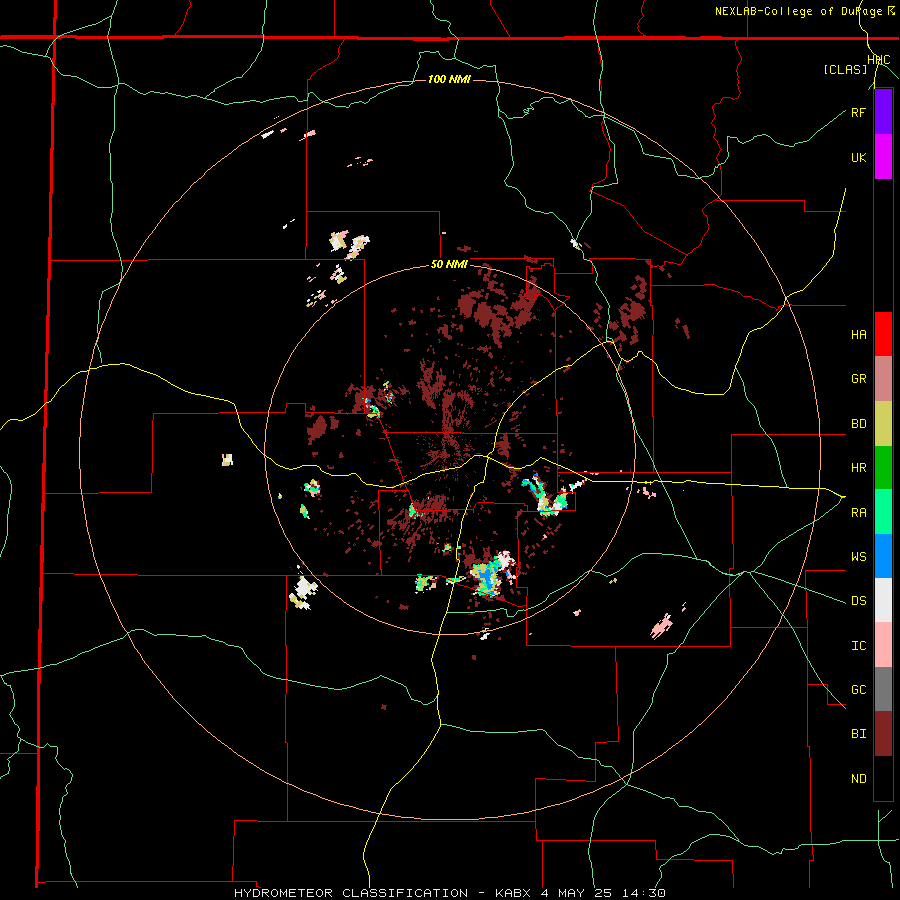
Task: Choose the blue WS legend swatch
Action: tap(883, 556)
